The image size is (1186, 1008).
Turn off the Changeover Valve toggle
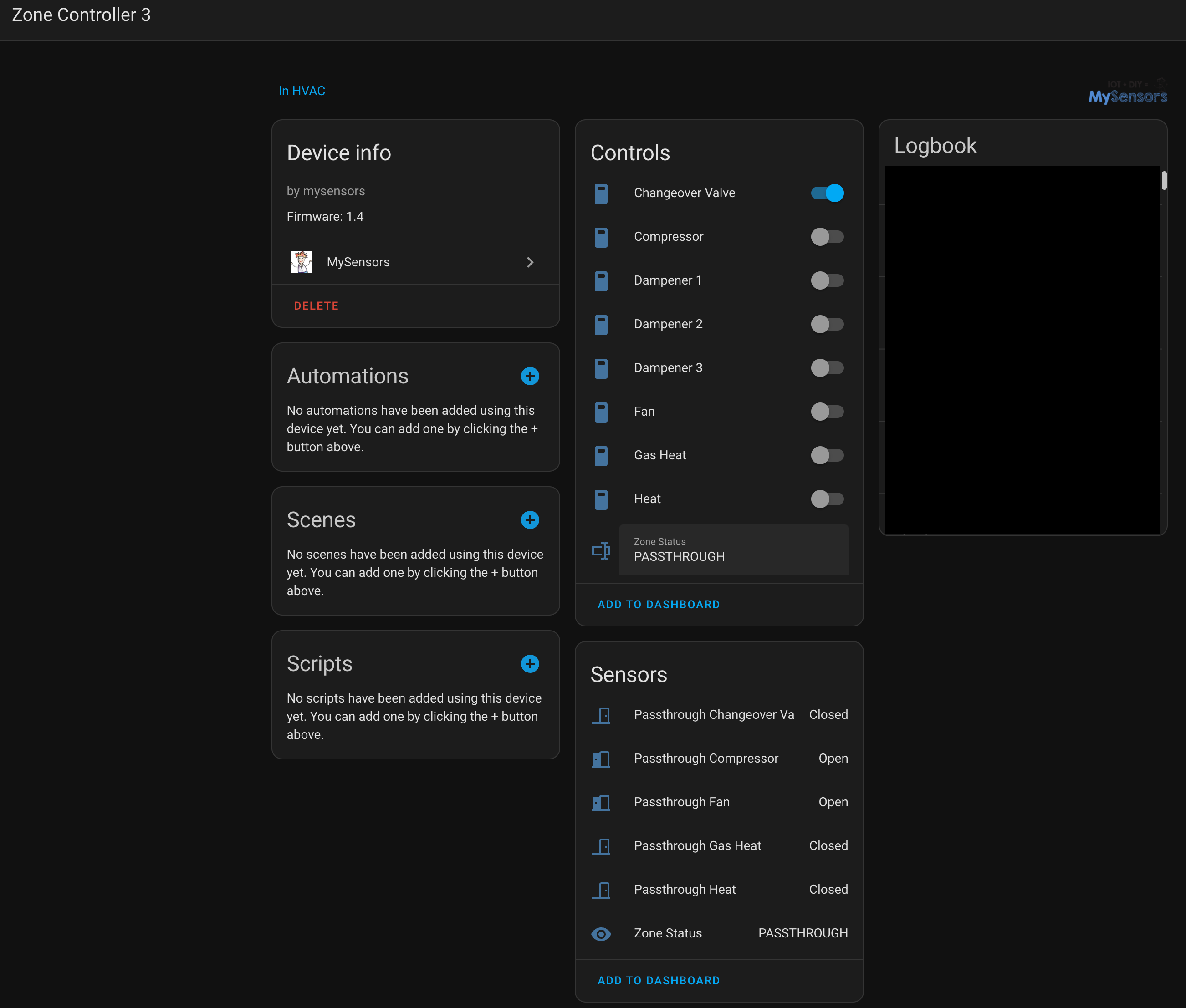coord(827,193)
